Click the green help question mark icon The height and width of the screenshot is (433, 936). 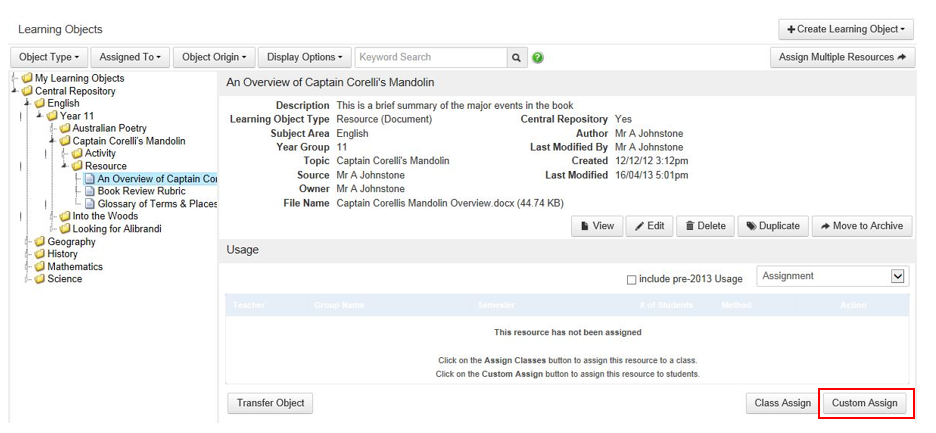coord(538,58)
